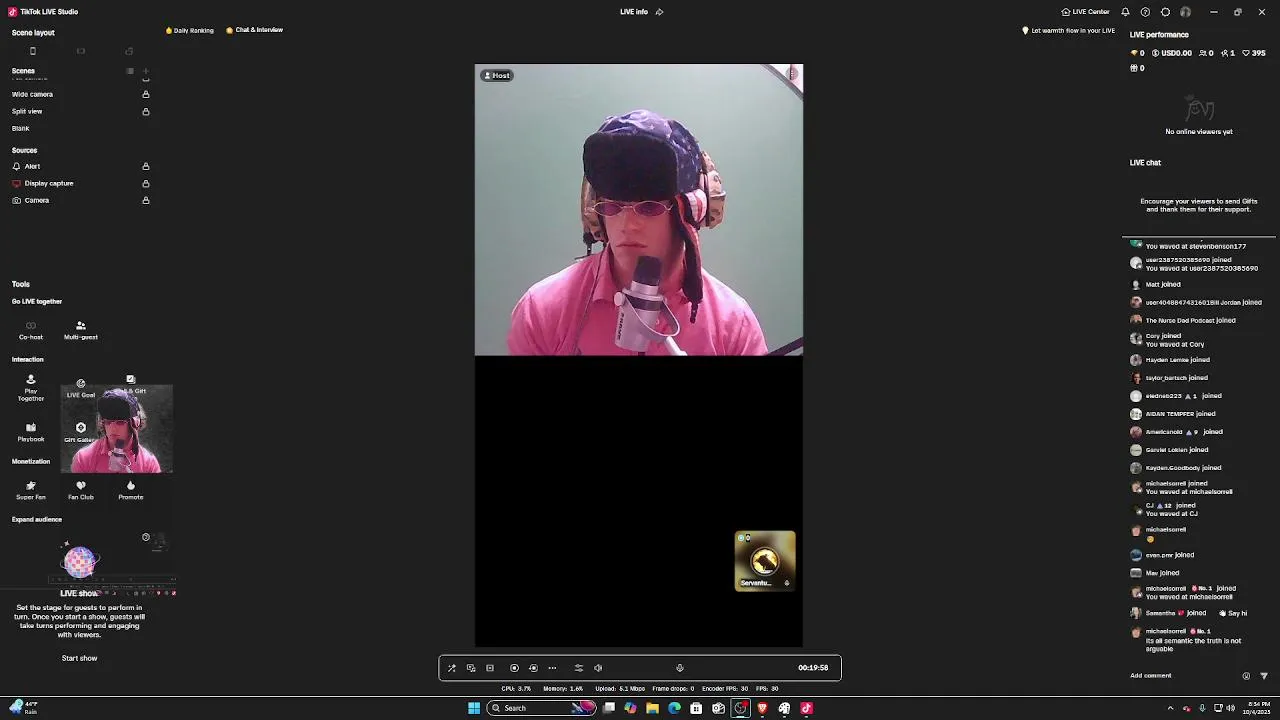Click the guest Servantu thumbnail in preview
The image size is (1280, 720).
tap(765, 561)
